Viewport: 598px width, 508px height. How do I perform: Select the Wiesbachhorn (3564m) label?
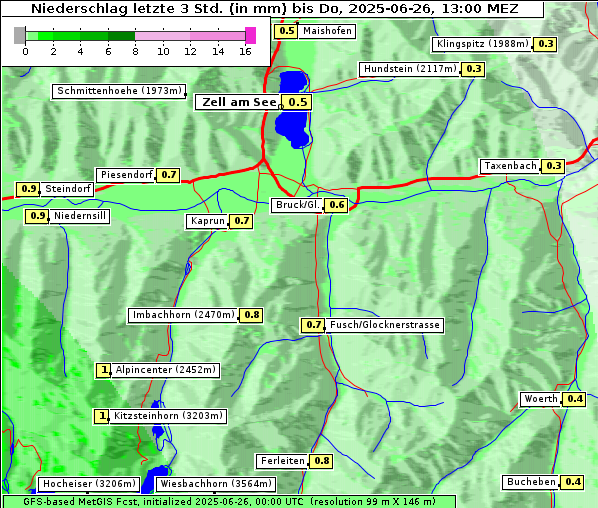coord(216,484)
